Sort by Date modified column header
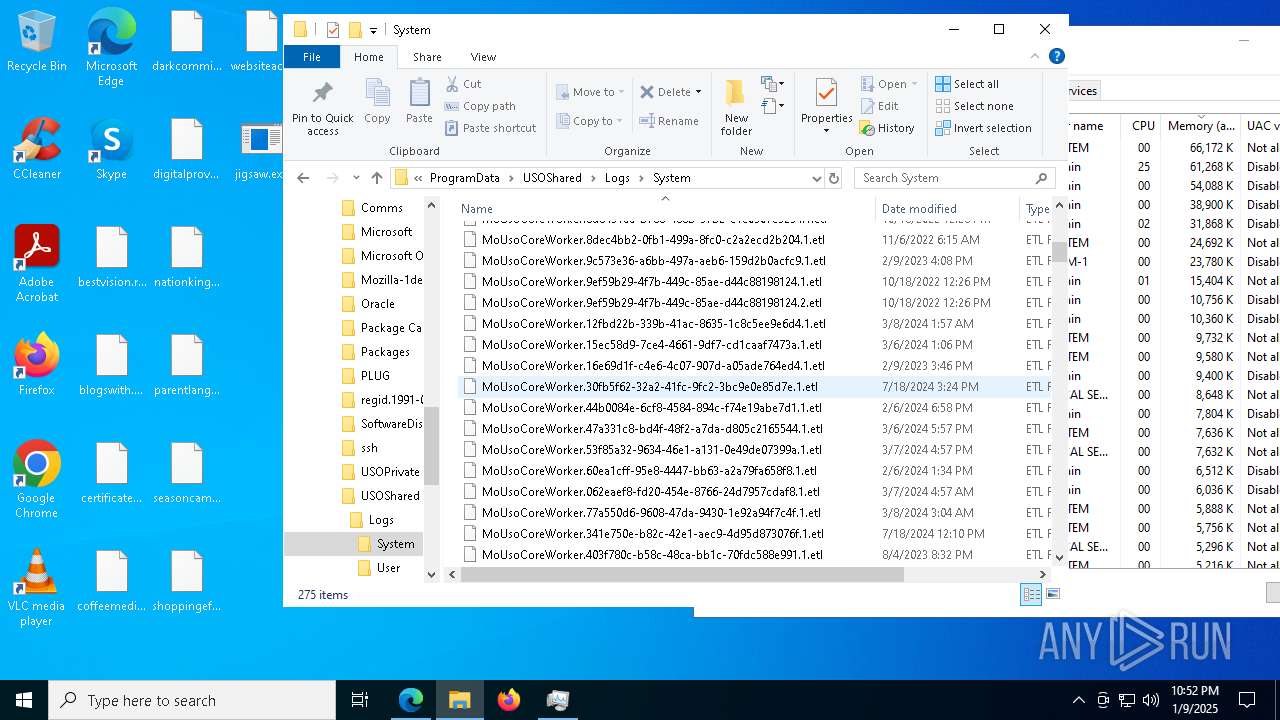1280x720 pixels. point(947,209)
